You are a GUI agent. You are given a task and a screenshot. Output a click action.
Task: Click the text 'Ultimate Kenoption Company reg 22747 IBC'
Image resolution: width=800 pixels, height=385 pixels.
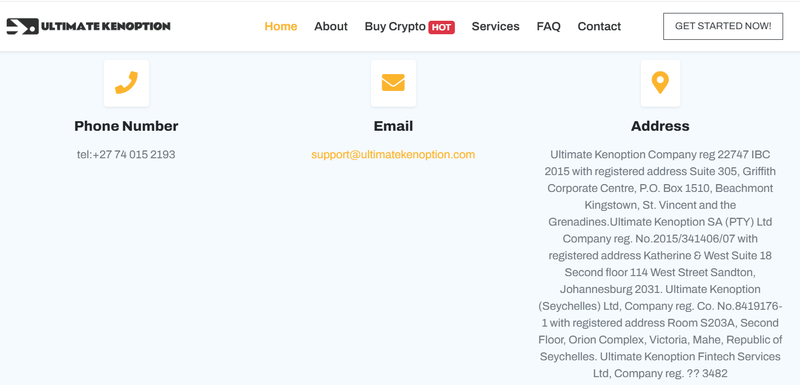[660, 155]
